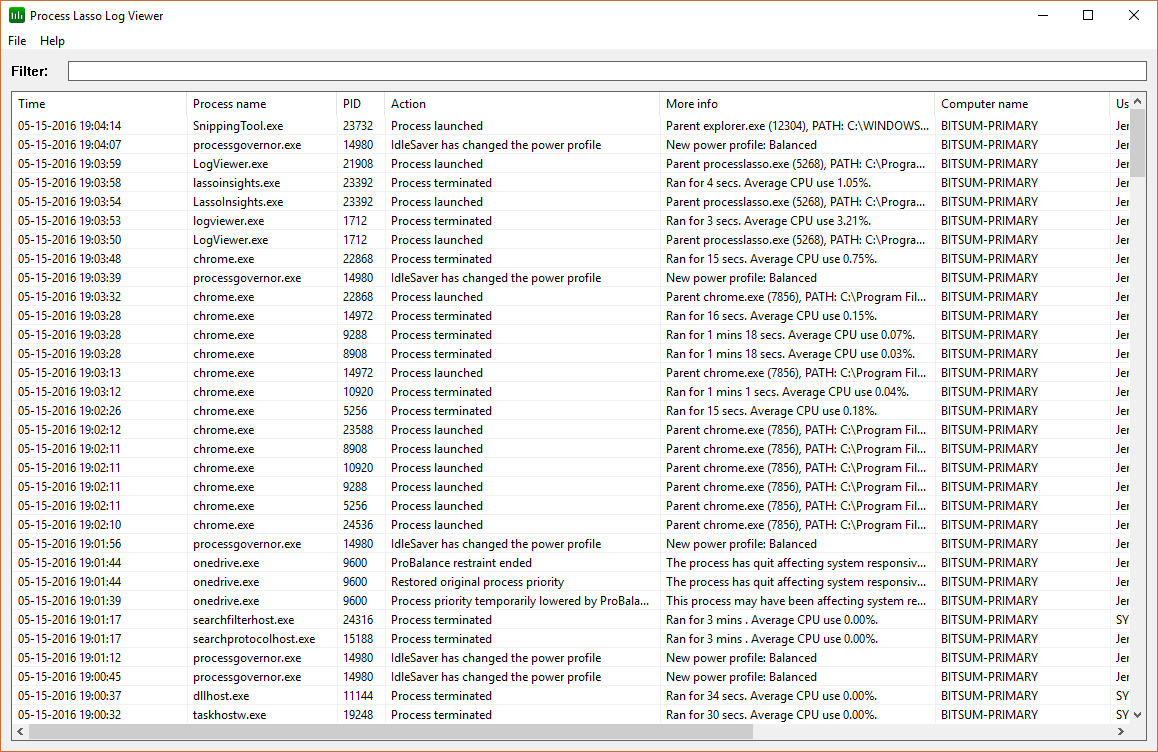Select the taskhostw.exe row
Image resolution: width=1158 pixels, height=752 pixels.
pyautogui.click(x=571, y=715)
